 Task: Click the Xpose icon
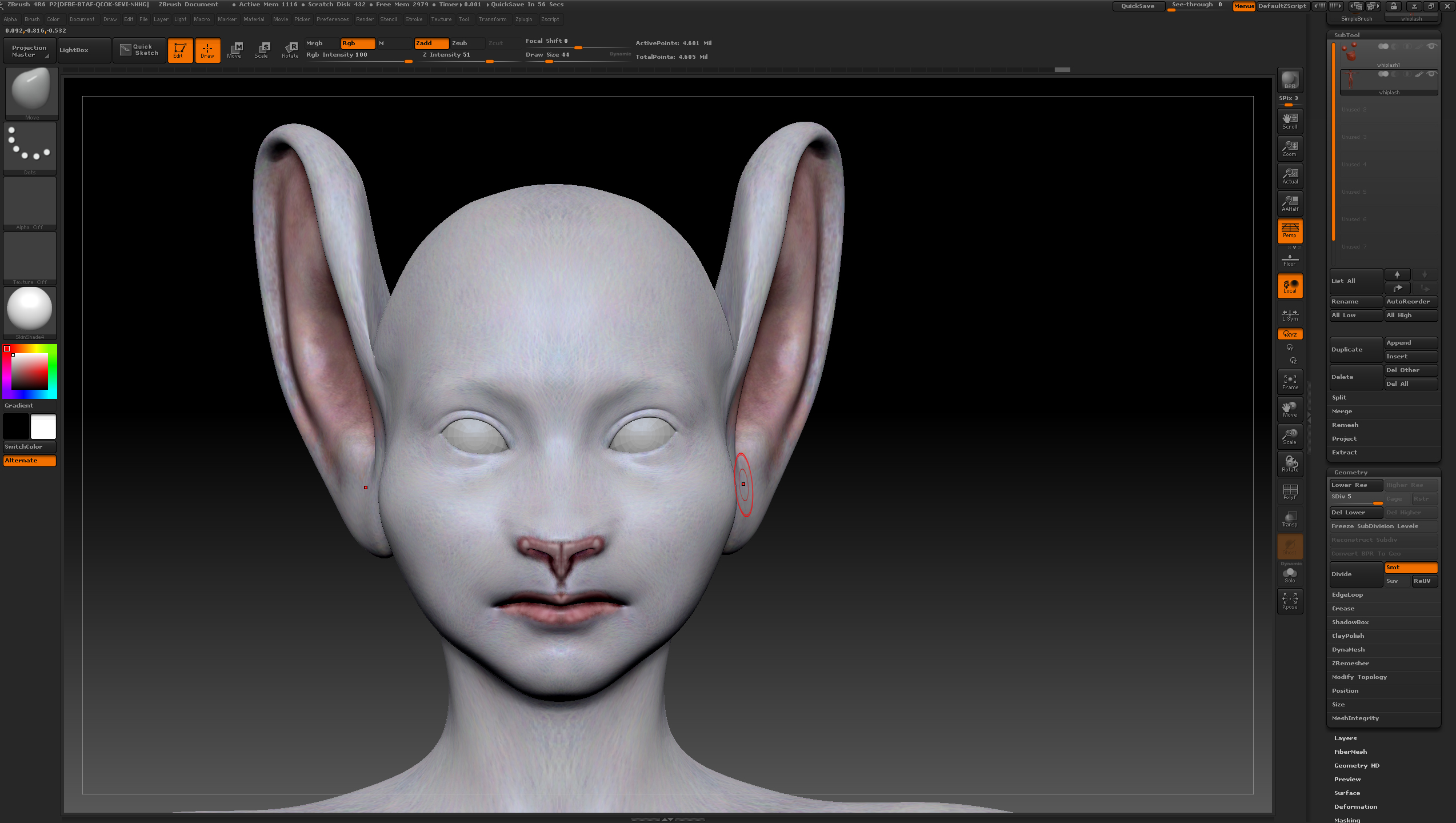pos(1290,601)
